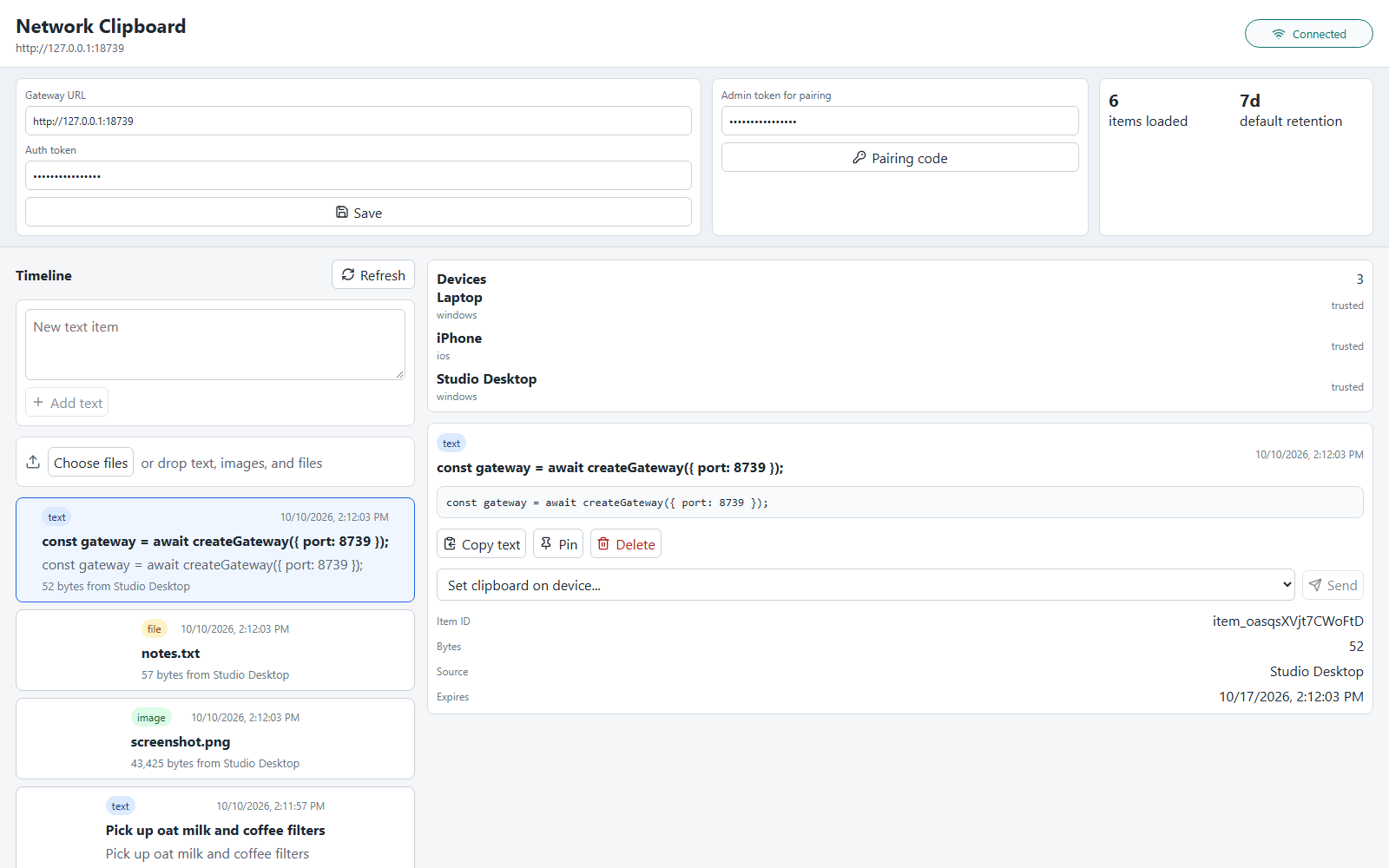Click the 6 items loaded count

click(x=1114, y=101)
